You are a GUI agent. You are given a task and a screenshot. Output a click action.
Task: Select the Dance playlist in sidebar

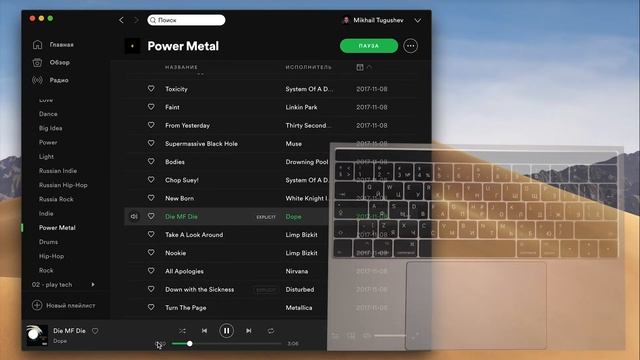[x=48, y=114]
